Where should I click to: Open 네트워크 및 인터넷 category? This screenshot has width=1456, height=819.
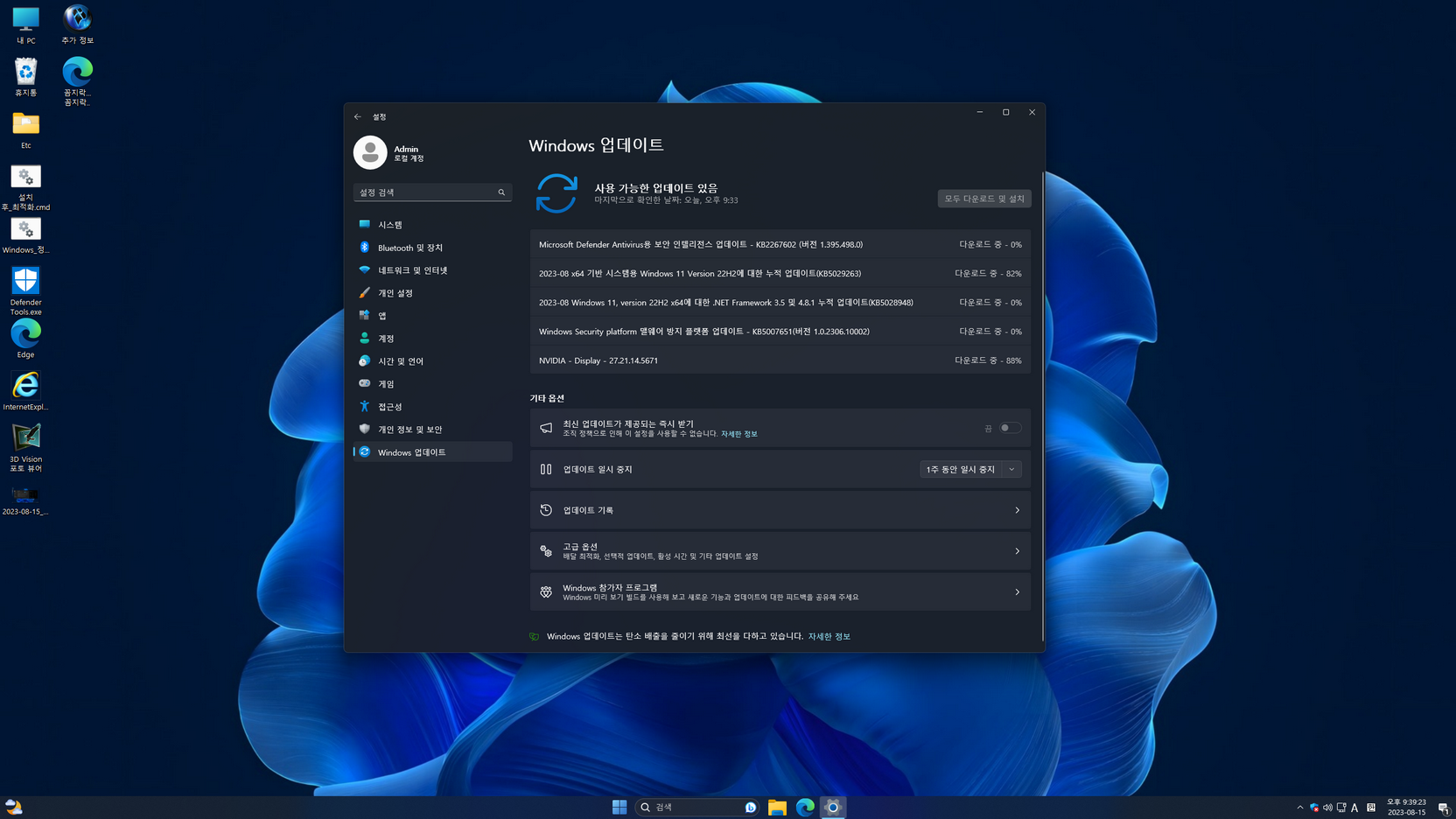[432, 270]
